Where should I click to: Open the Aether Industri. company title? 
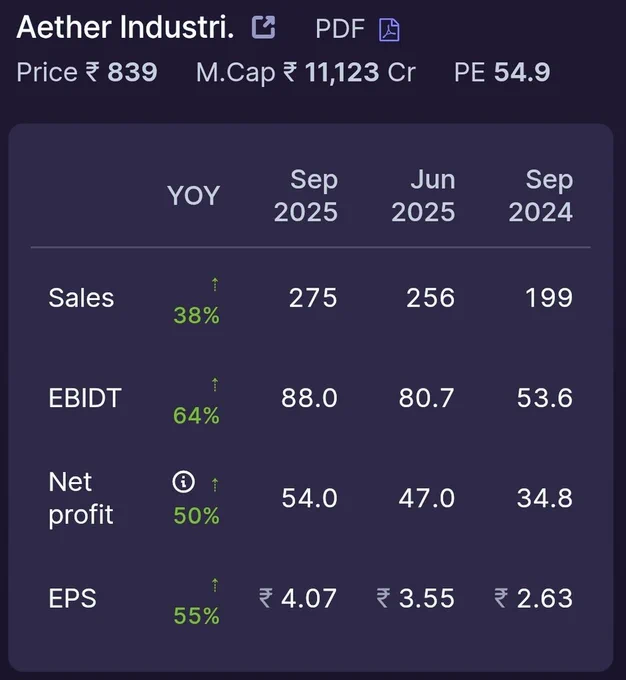125,27
